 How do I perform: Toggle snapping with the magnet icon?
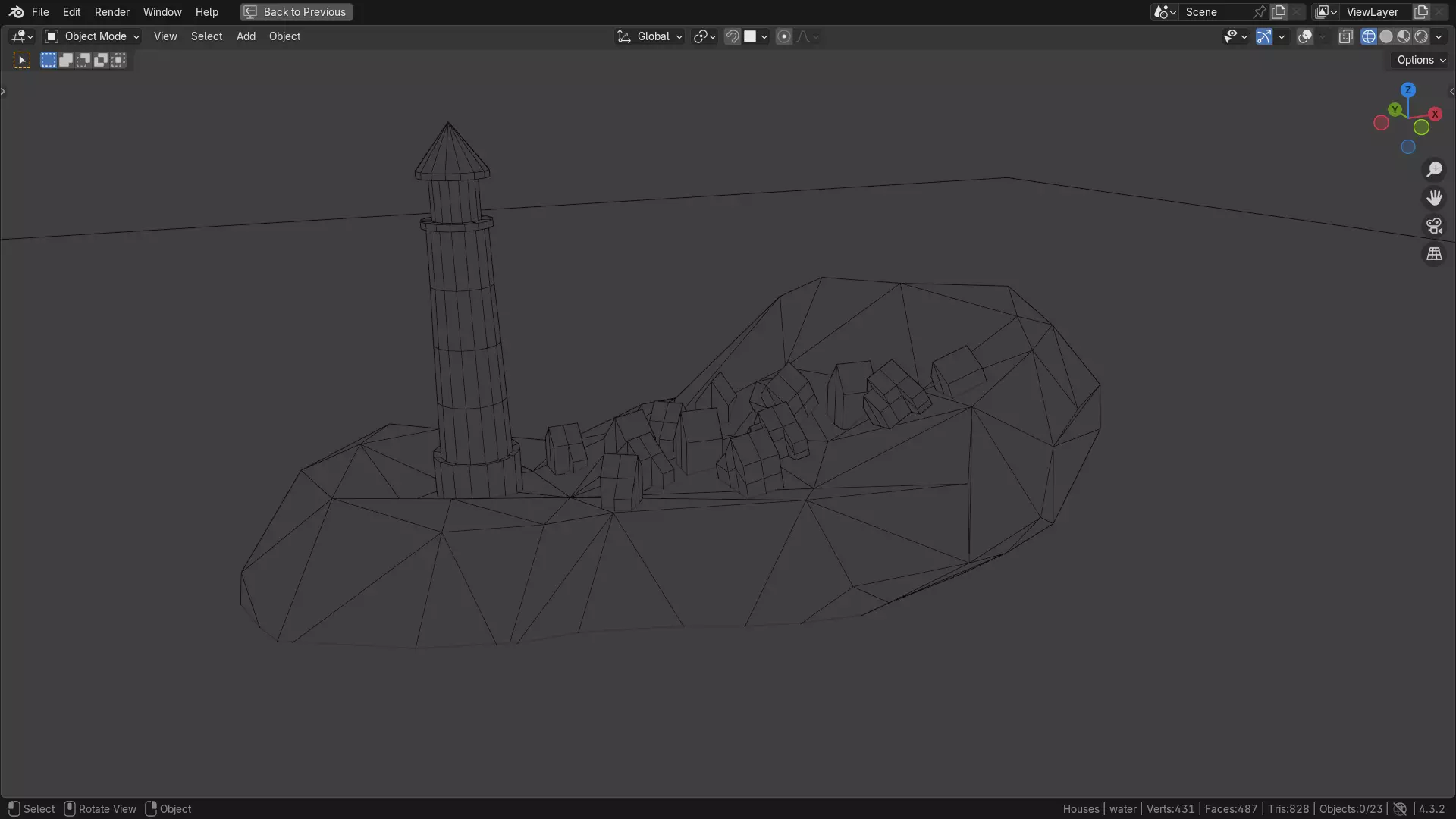[x=733, y=36]
